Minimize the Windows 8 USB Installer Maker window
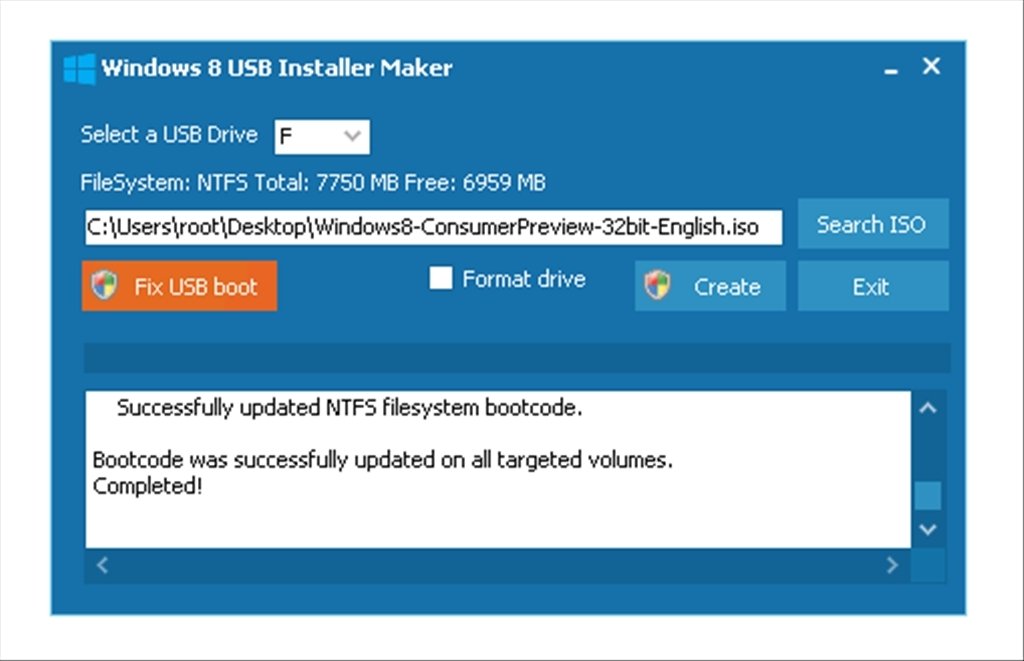The image size is (1024, 661). (891, 69)
